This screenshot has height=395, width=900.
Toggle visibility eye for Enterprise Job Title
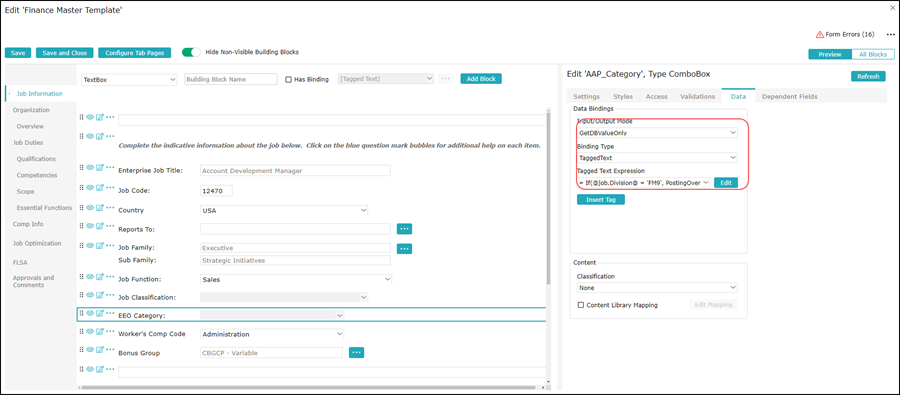click(x=90, y=168)
